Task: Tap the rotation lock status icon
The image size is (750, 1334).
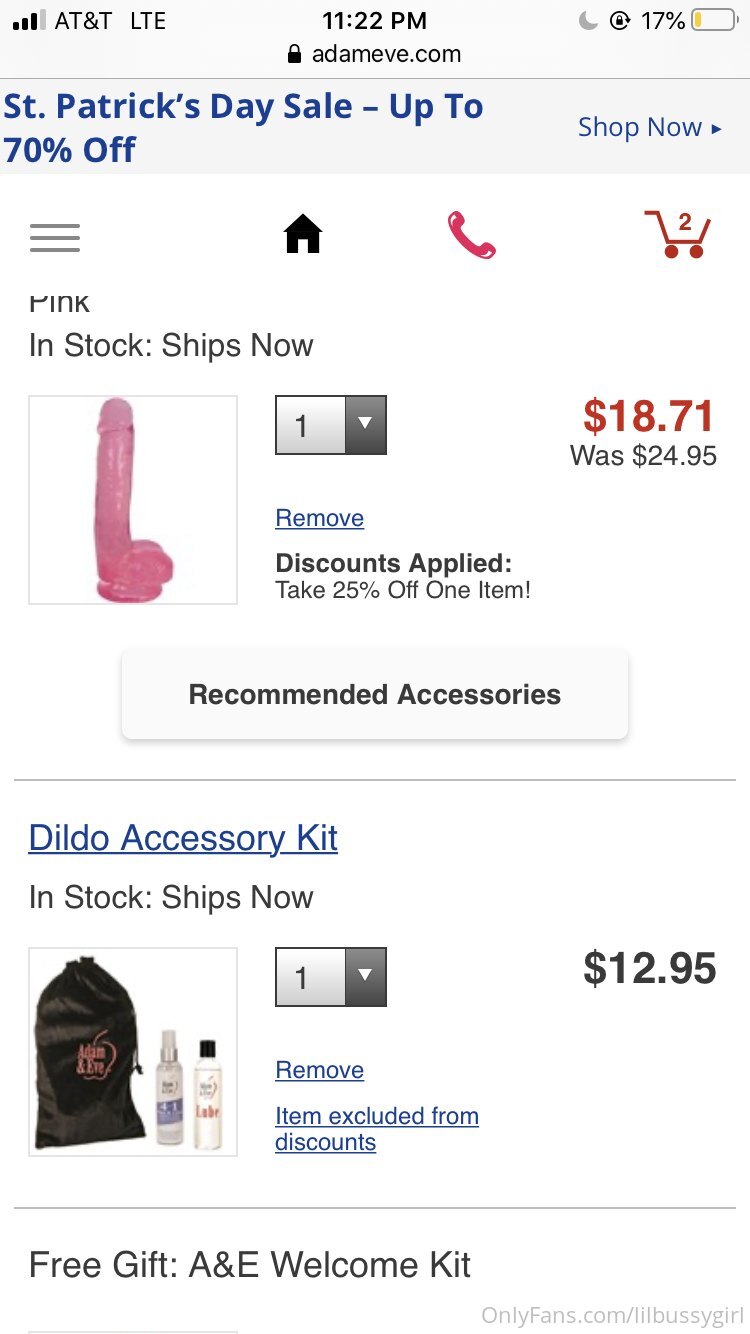Action: point(620,20)
